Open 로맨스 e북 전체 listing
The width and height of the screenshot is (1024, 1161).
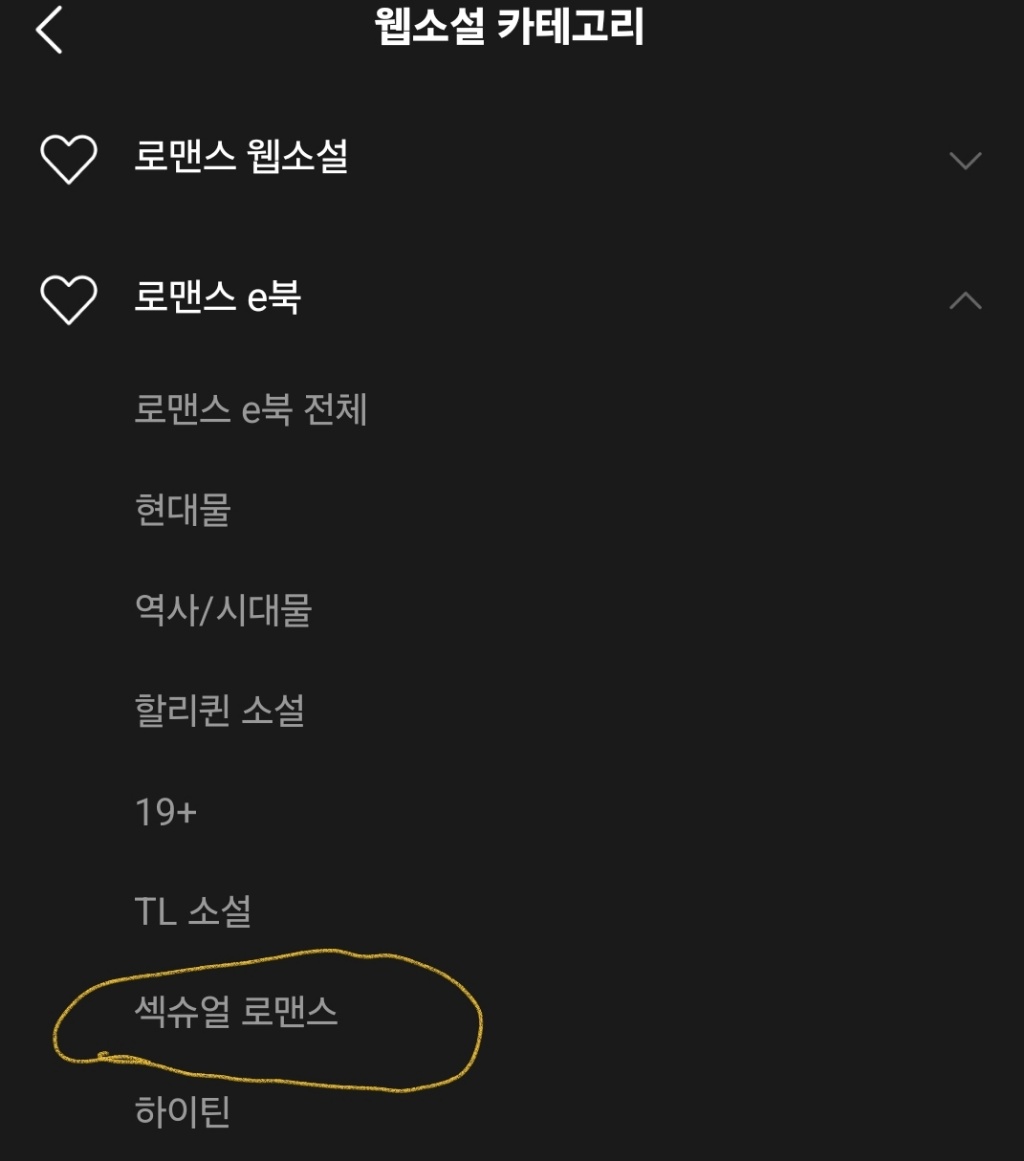click(251, 409)
